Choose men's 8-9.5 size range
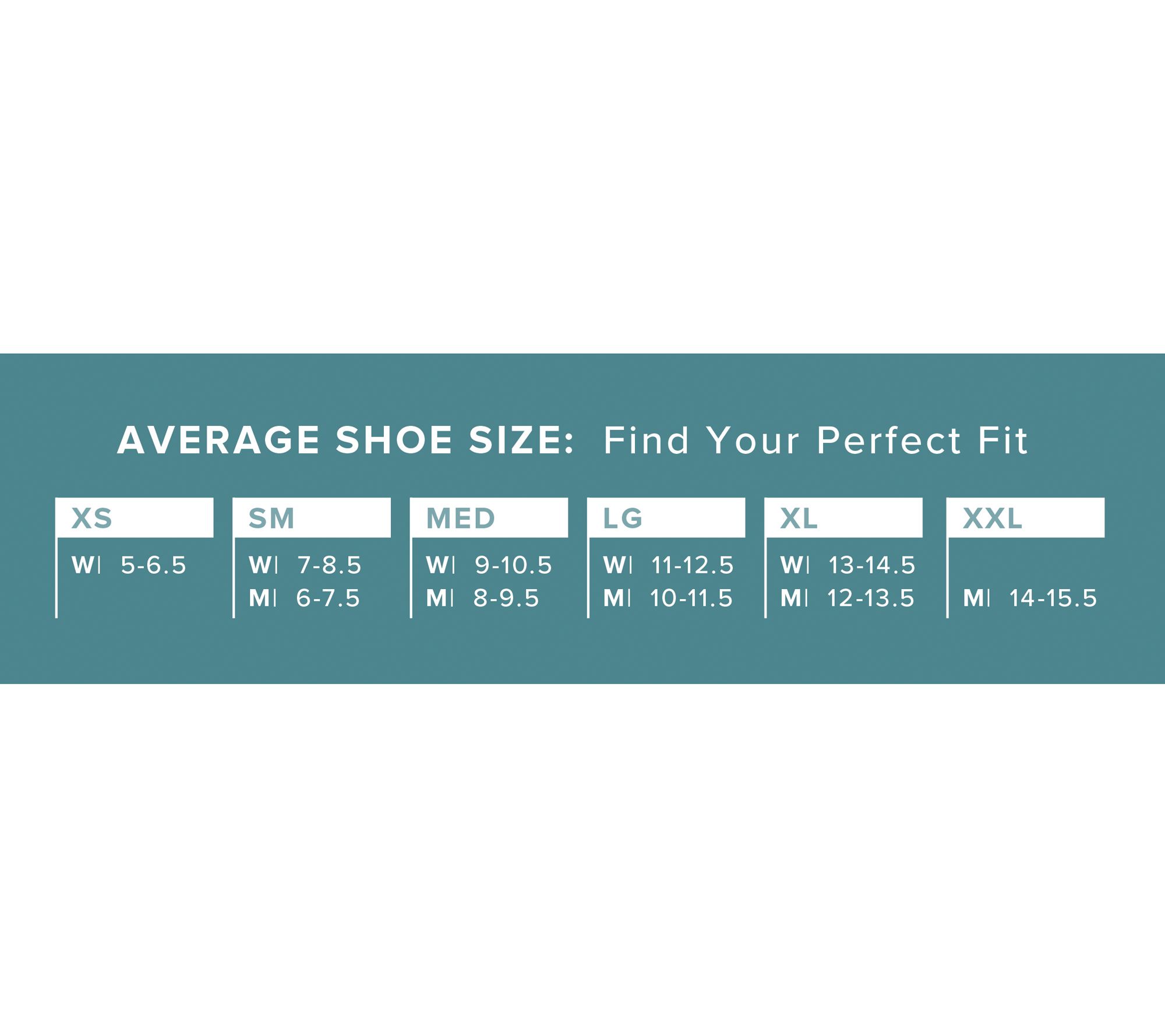The width and height of the screenshot is (1165, 1036). [506, 598]
